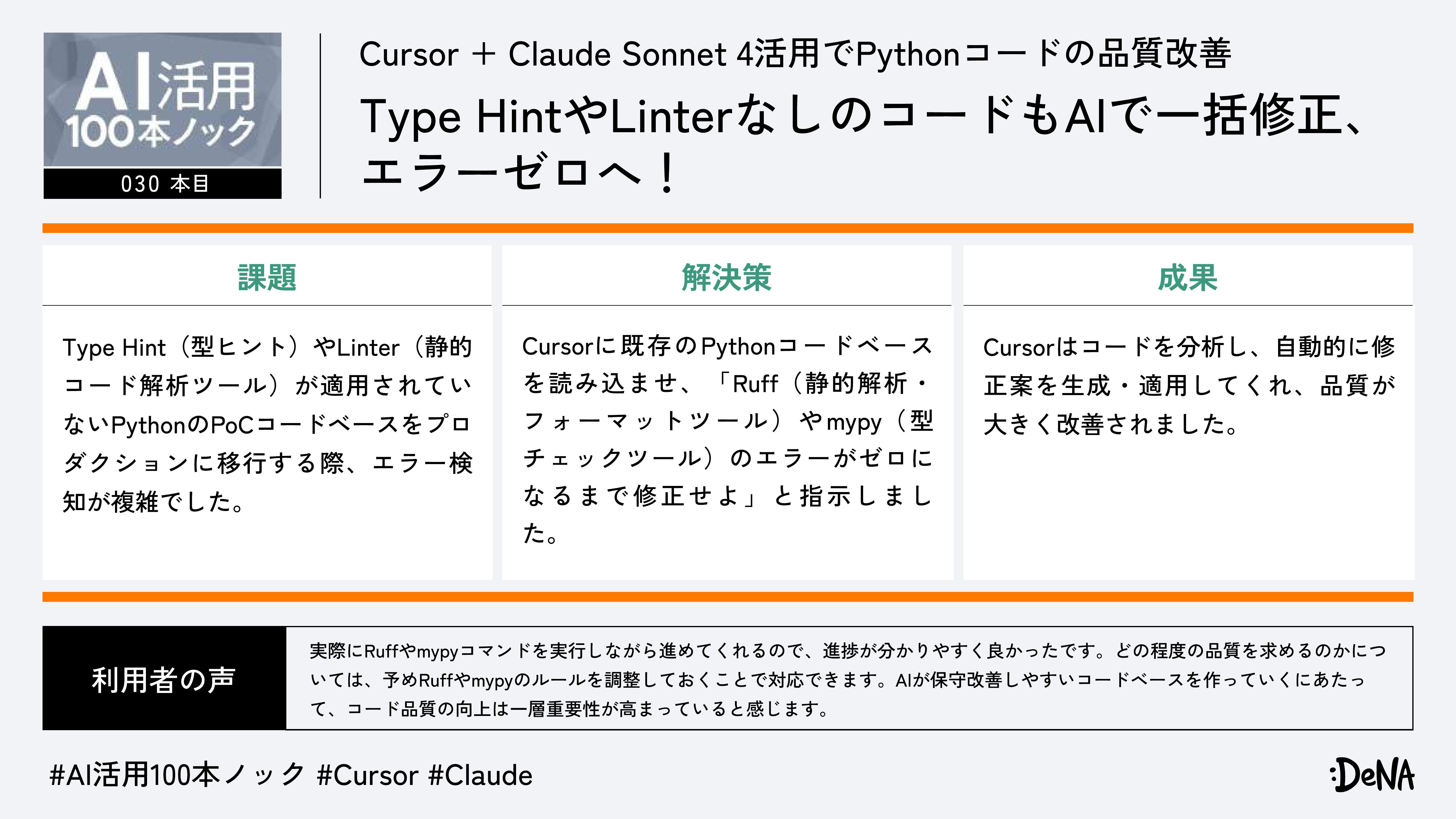Click the user voice comment text

[848, 679]
